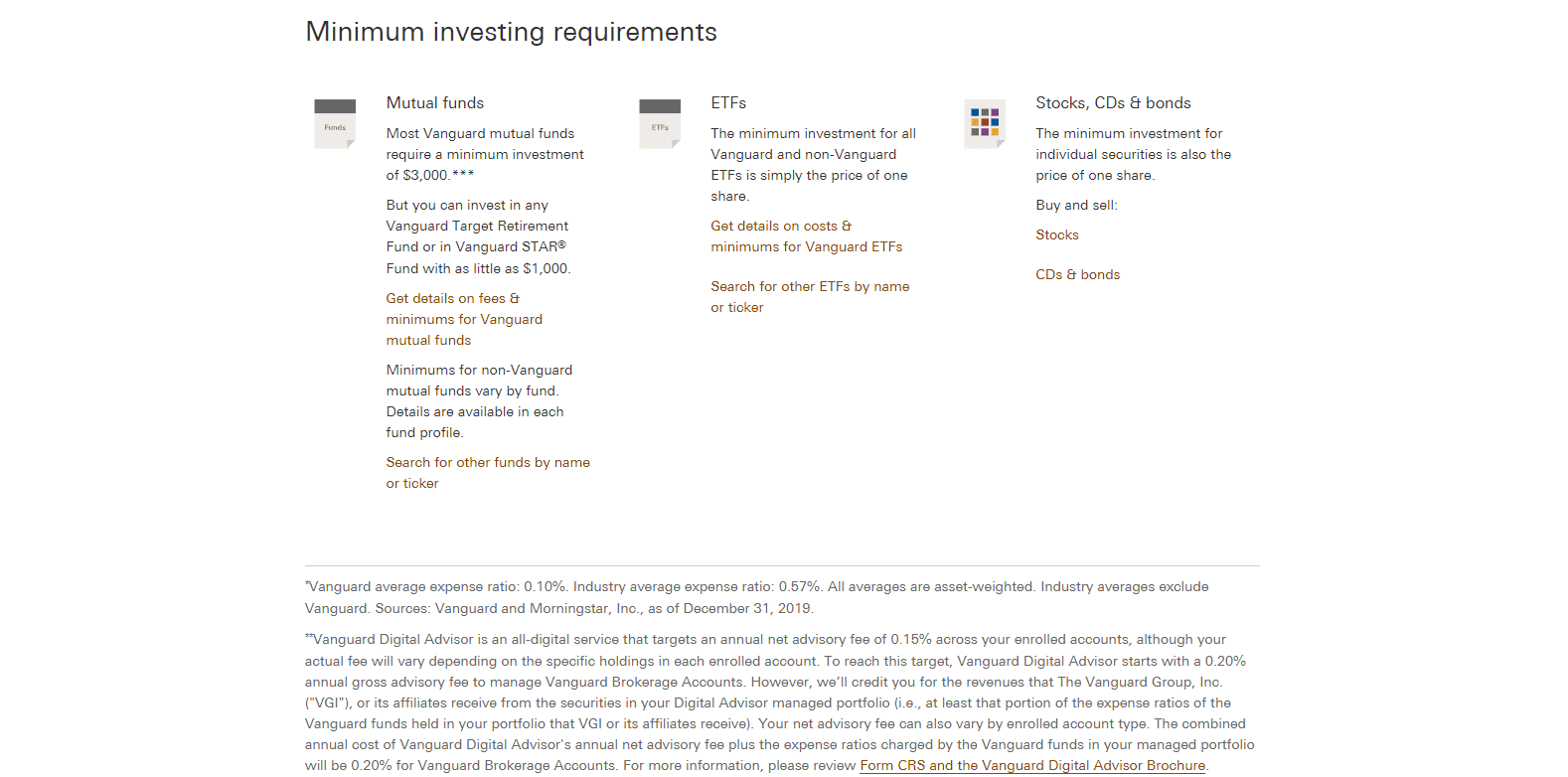
Task: Click the Vanguard average expense ratio footnote
Action: click(x=756, y=597)
